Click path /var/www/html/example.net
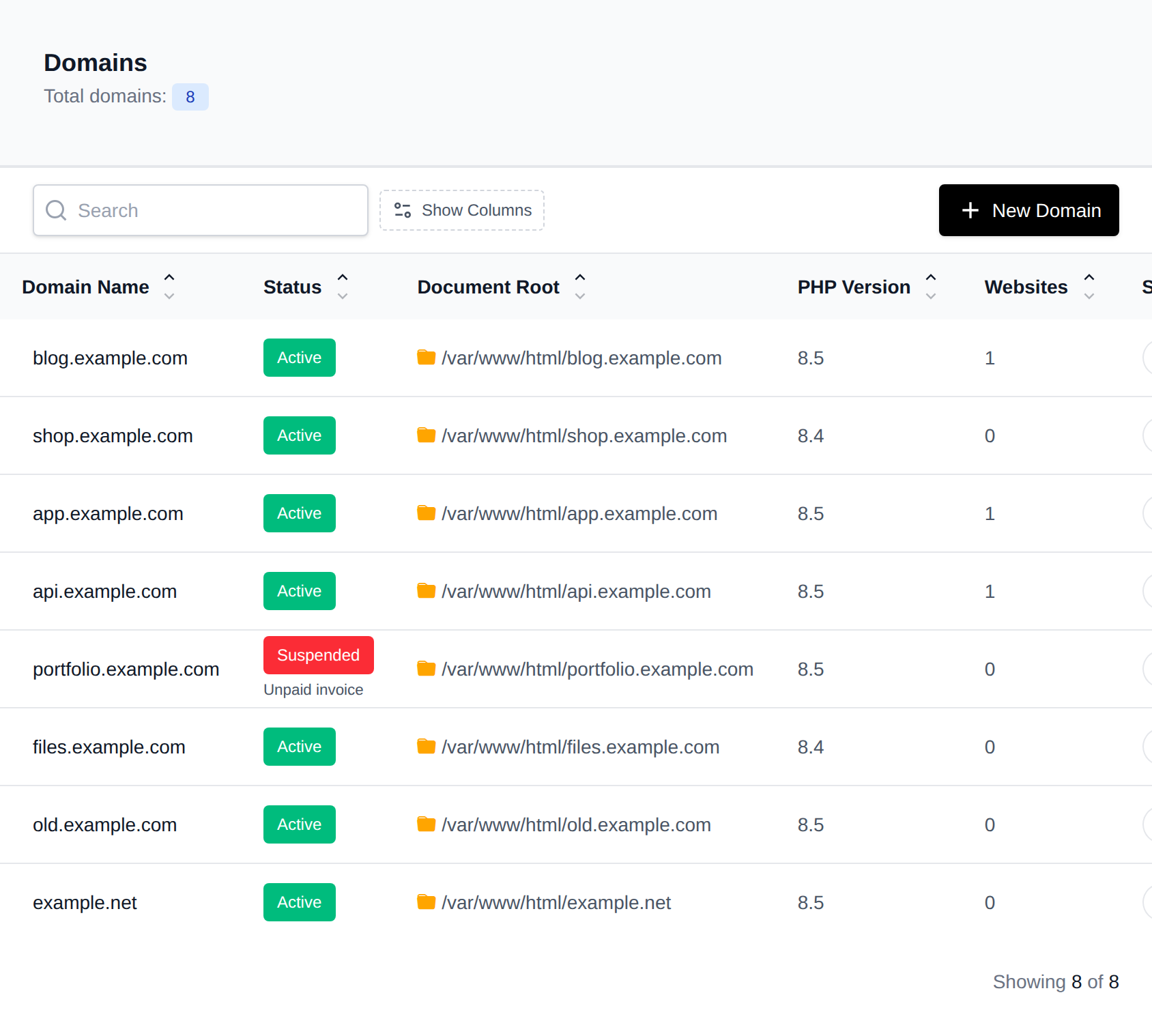 tap(556, 903)
